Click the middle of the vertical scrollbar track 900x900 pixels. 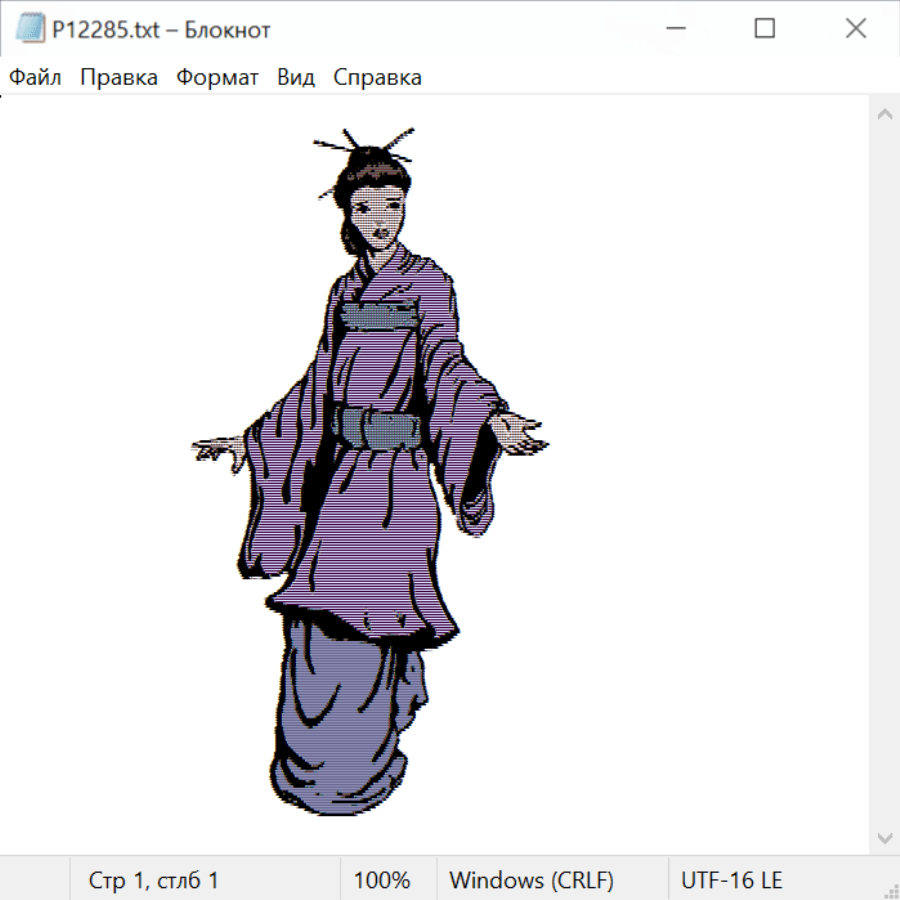(x=884, y=476)
